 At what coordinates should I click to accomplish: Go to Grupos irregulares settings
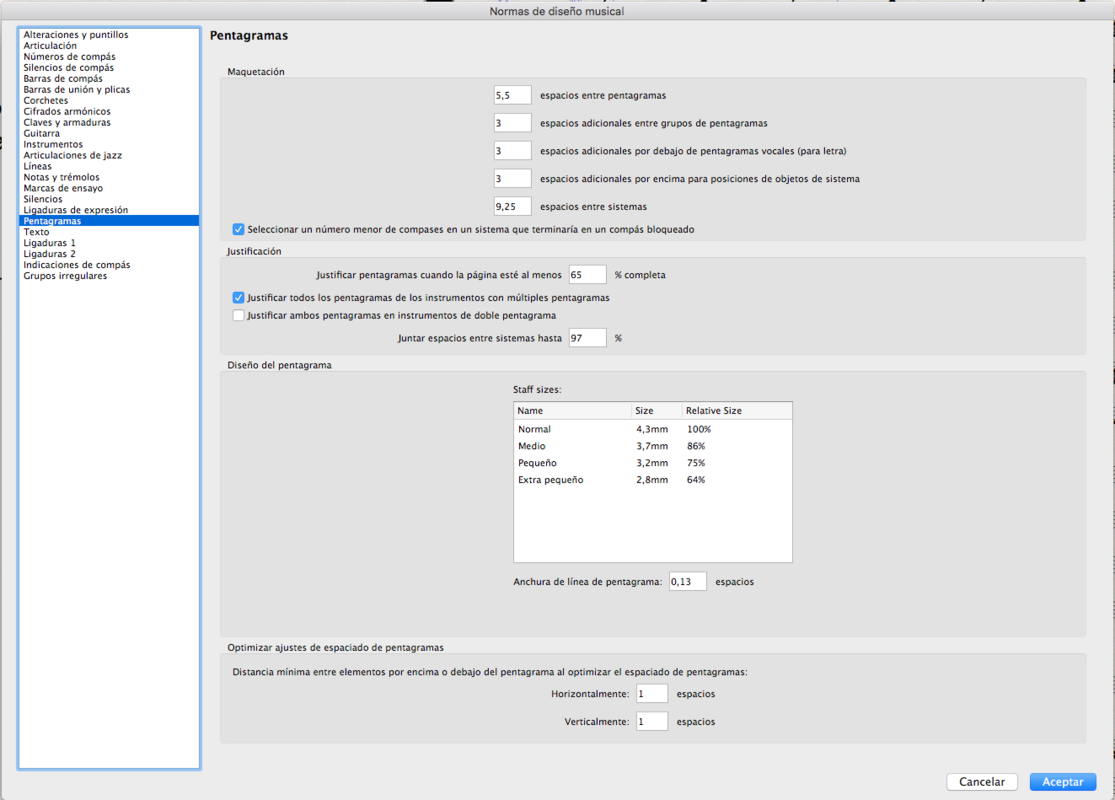coord(65,276)
